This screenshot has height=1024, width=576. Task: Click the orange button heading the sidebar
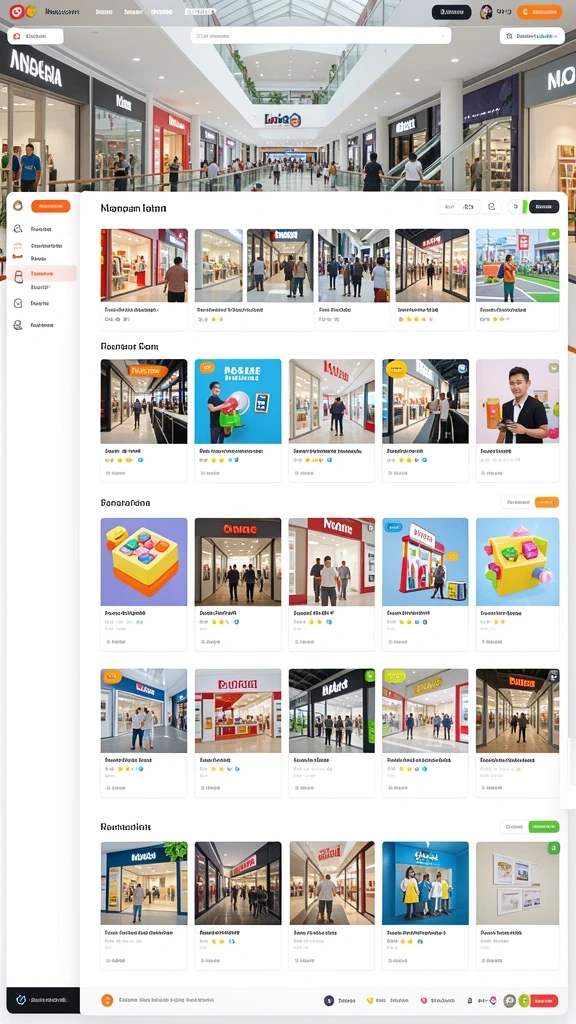pos(50,206)
